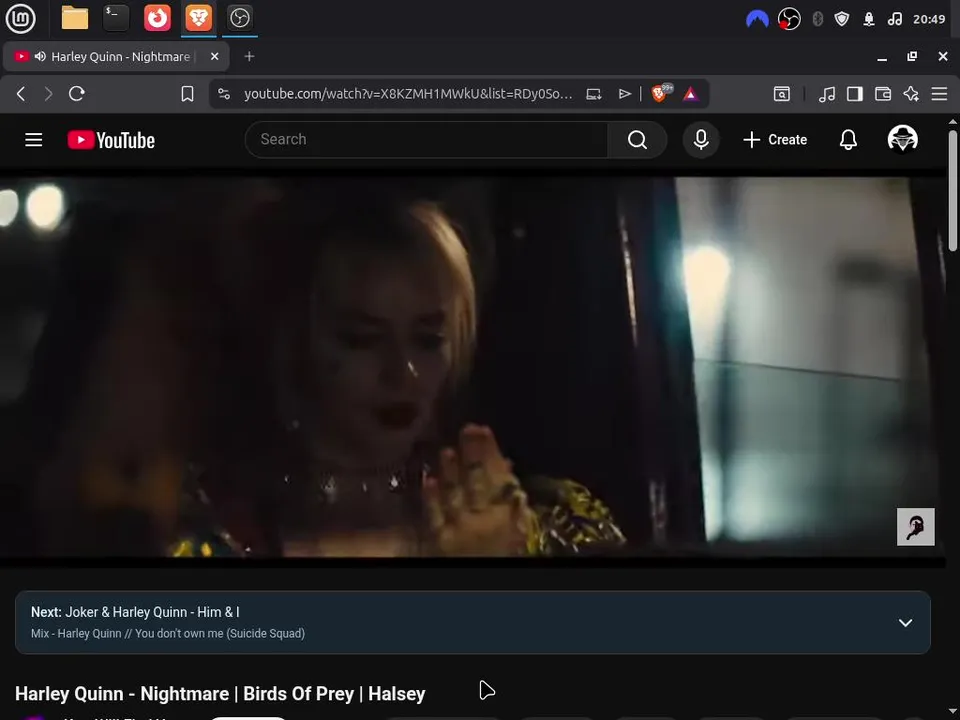Image resolution: width=960 pixels, height=720 pixels.
Task: Open the YouTube account avatar menu
Action: [x=902, y=139]
